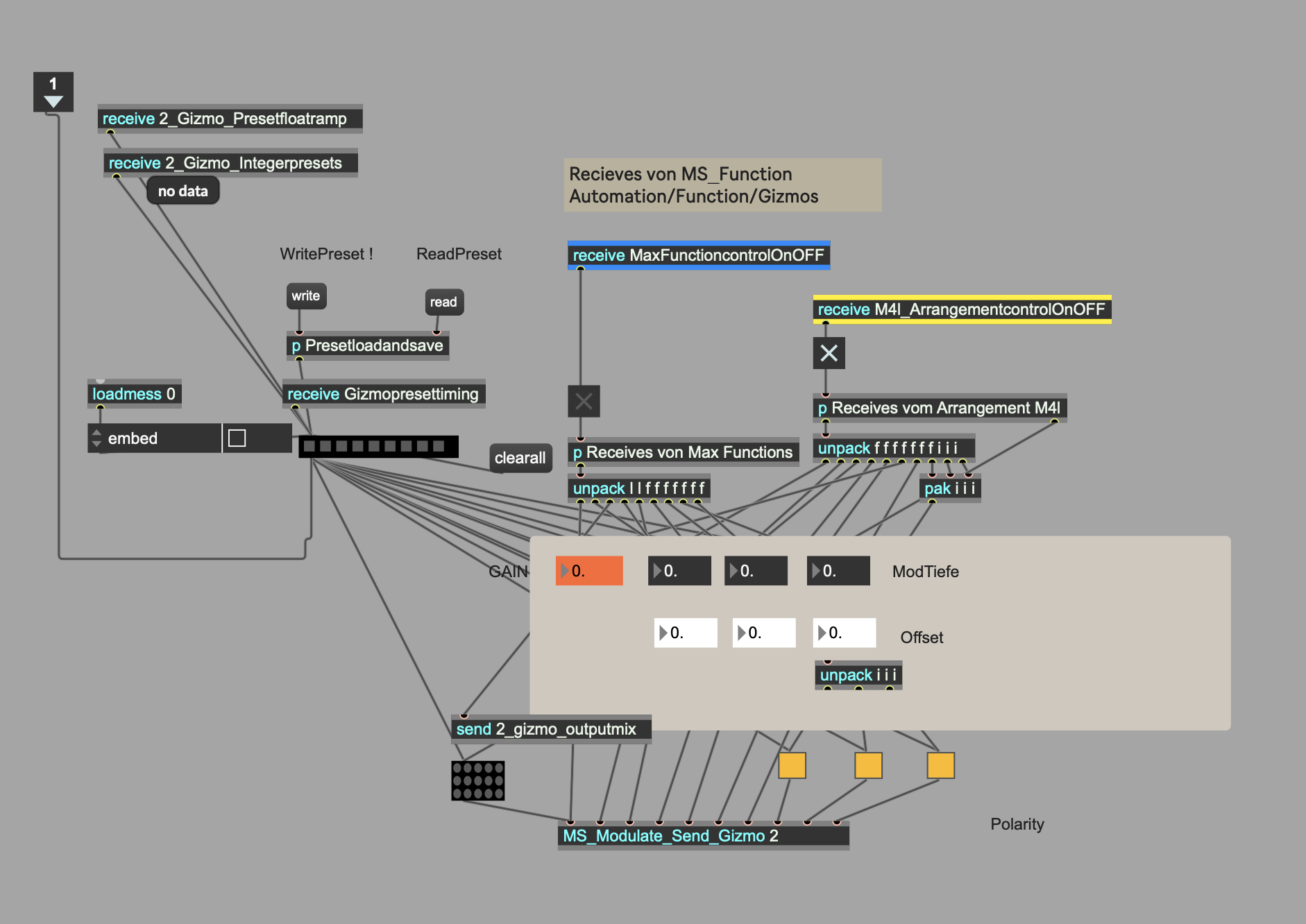This screenshot has height=924, width=1306.
Task: Click the Offset label
Action: click(x=922, y=638)
